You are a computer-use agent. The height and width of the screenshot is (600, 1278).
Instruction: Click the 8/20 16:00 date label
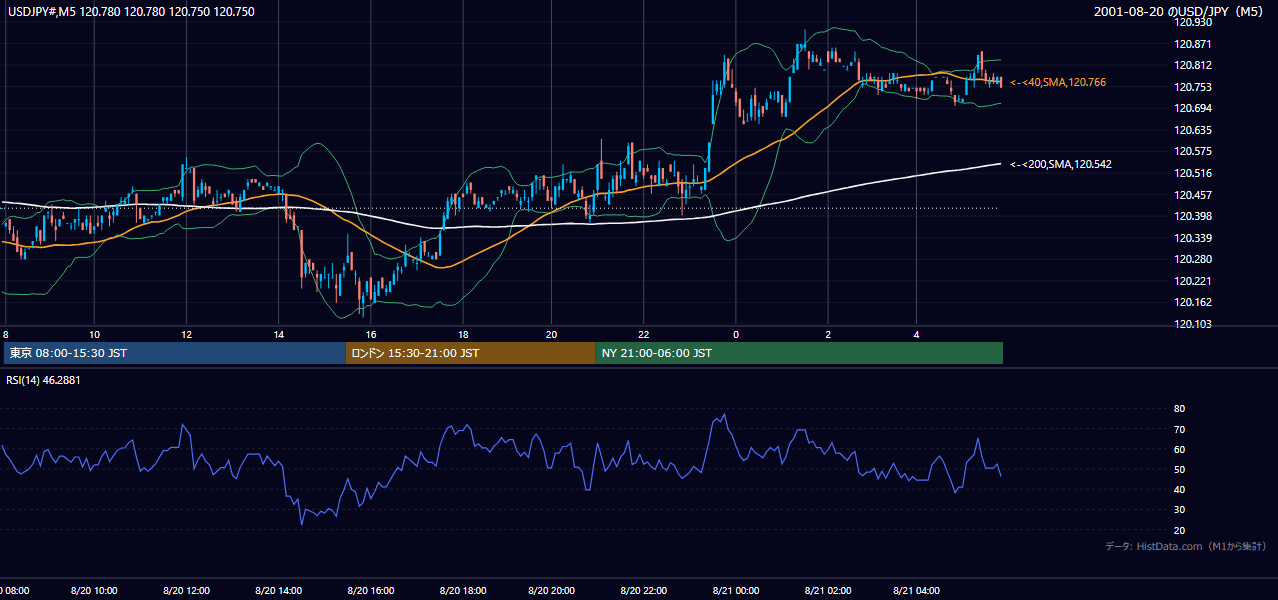(x=370, y=590)
